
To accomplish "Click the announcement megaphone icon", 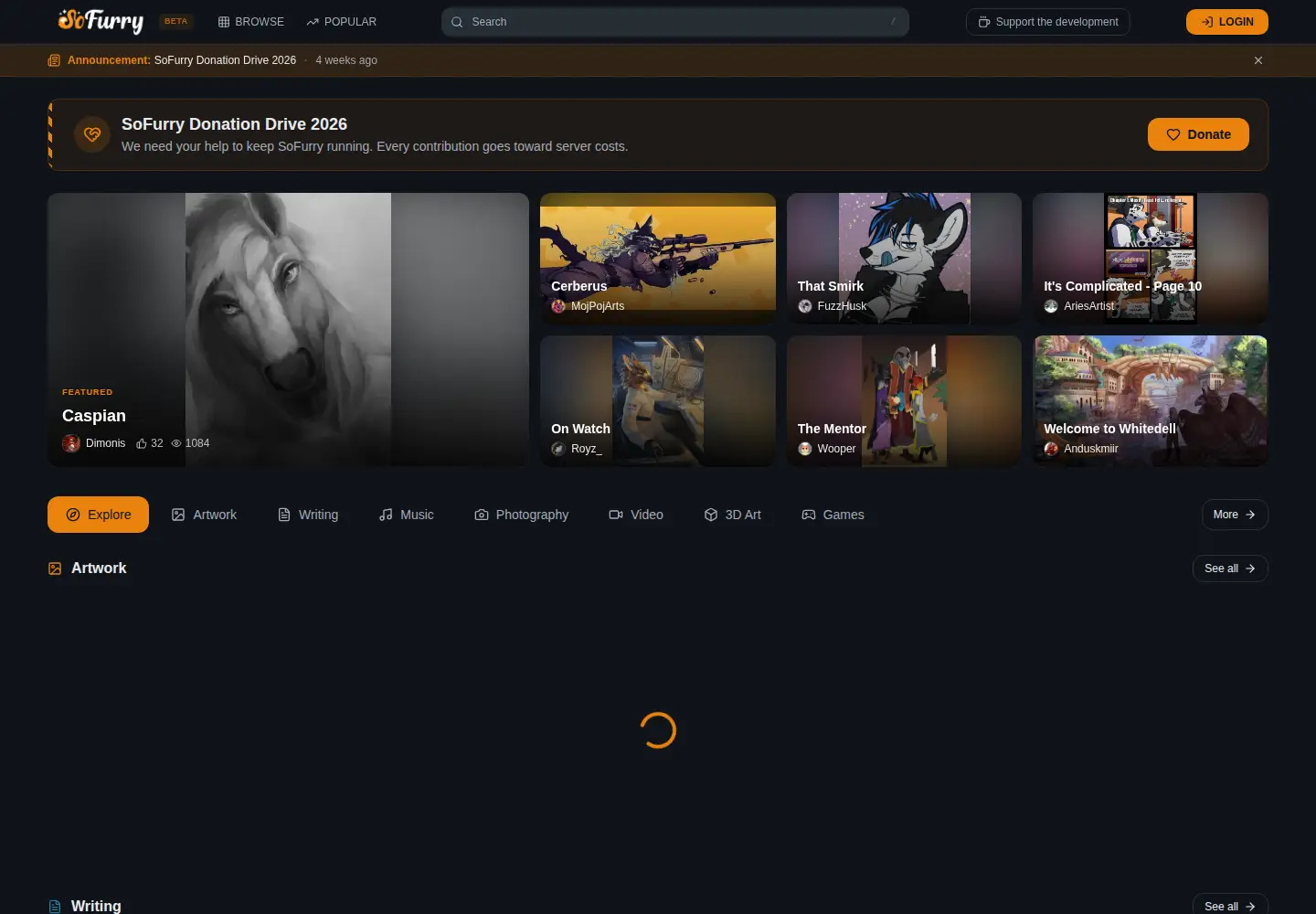I will click(x=54, y=60).
